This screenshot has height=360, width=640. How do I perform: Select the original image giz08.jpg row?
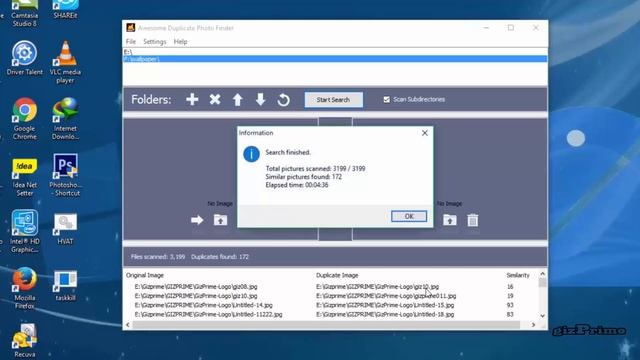(196, 287)
